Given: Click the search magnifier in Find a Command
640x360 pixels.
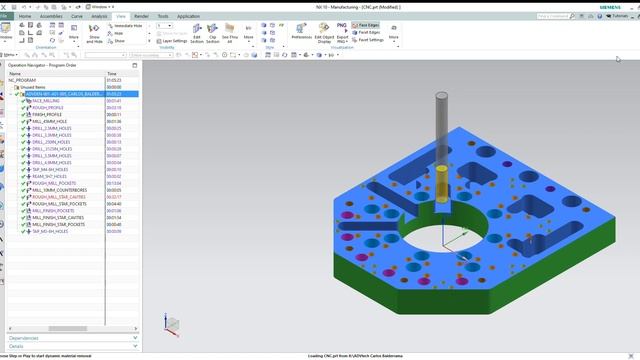Looking at the screenshot, I should click(x=572, y=16).
